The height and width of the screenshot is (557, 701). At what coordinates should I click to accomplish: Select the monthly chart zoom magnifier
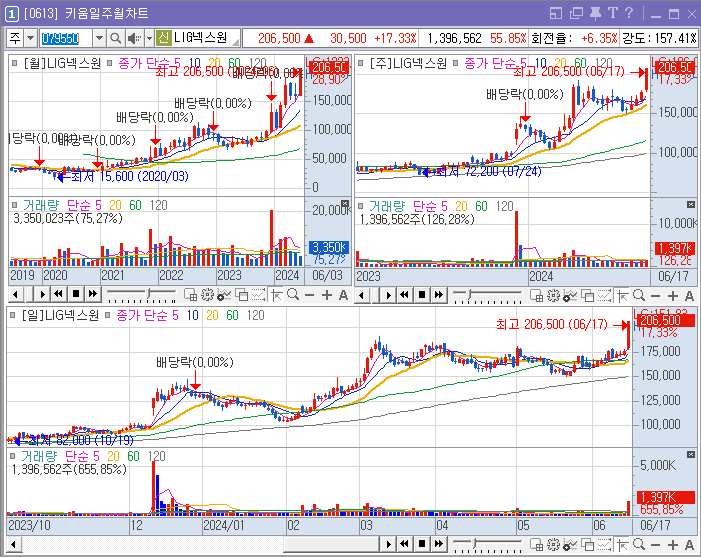tap(293, 295)
